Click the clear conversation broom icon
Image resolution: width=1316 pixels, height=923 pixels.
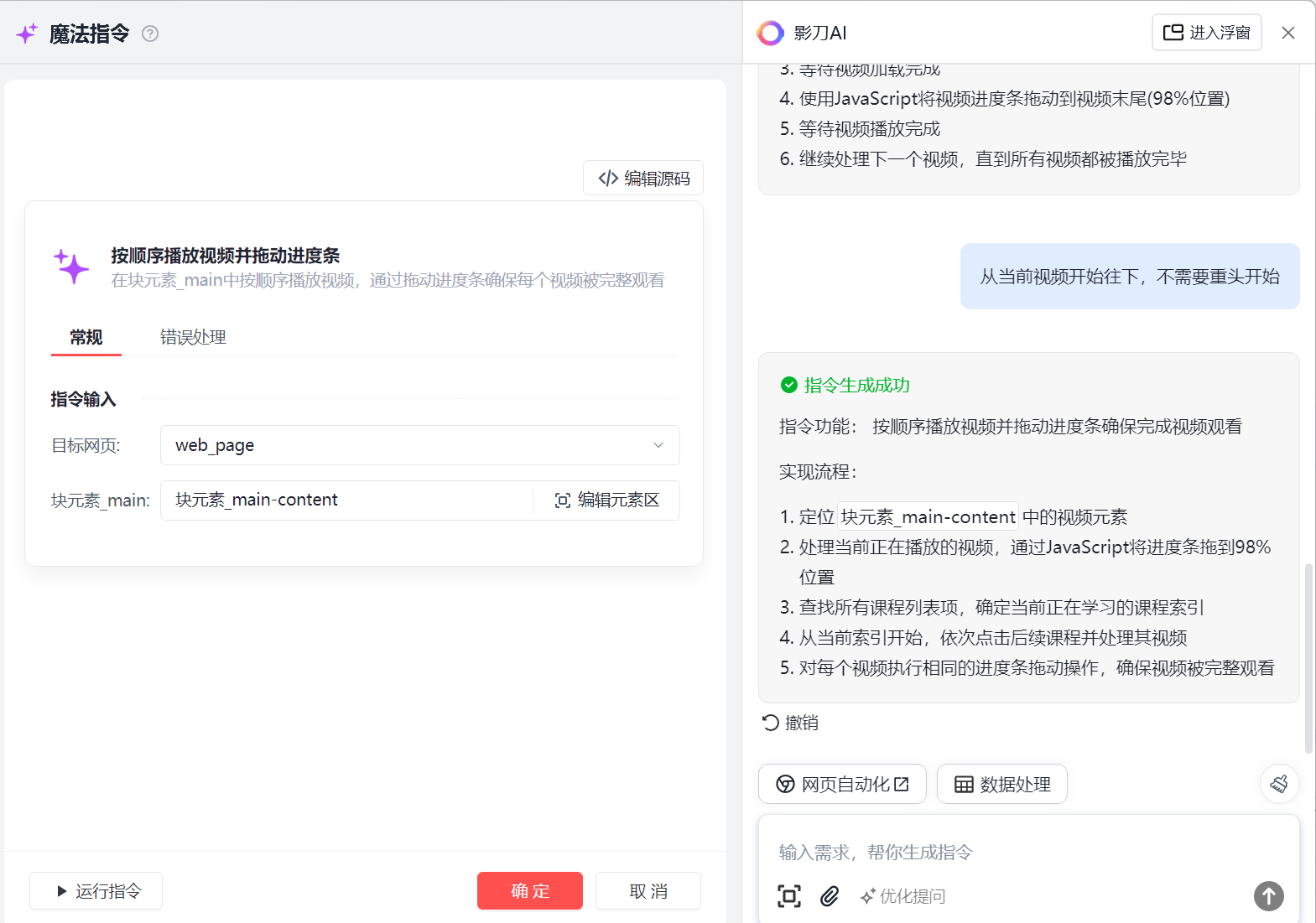point(1279,784)
